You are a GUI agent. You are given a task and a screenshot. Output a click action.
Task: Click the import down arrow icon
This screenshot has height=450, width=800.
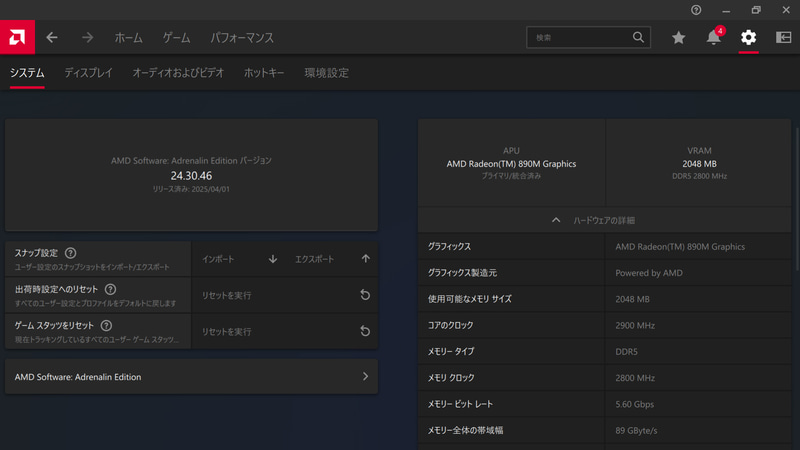[x=273, y=259]
